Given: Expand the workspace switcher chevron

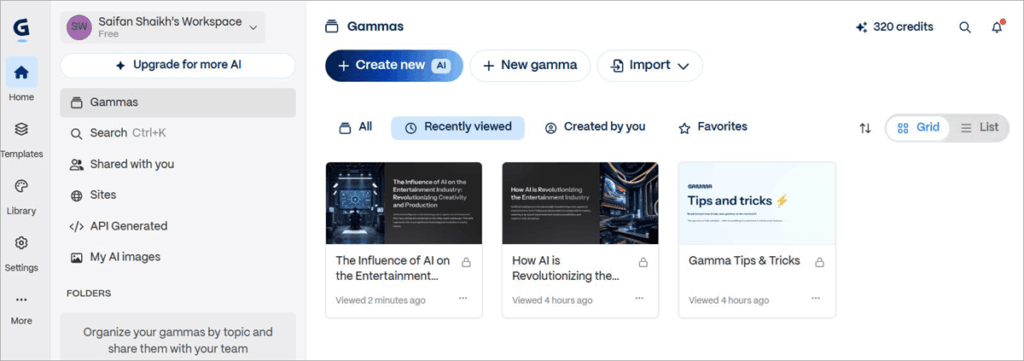Looking at the screenshot, I should pos(253,27).
